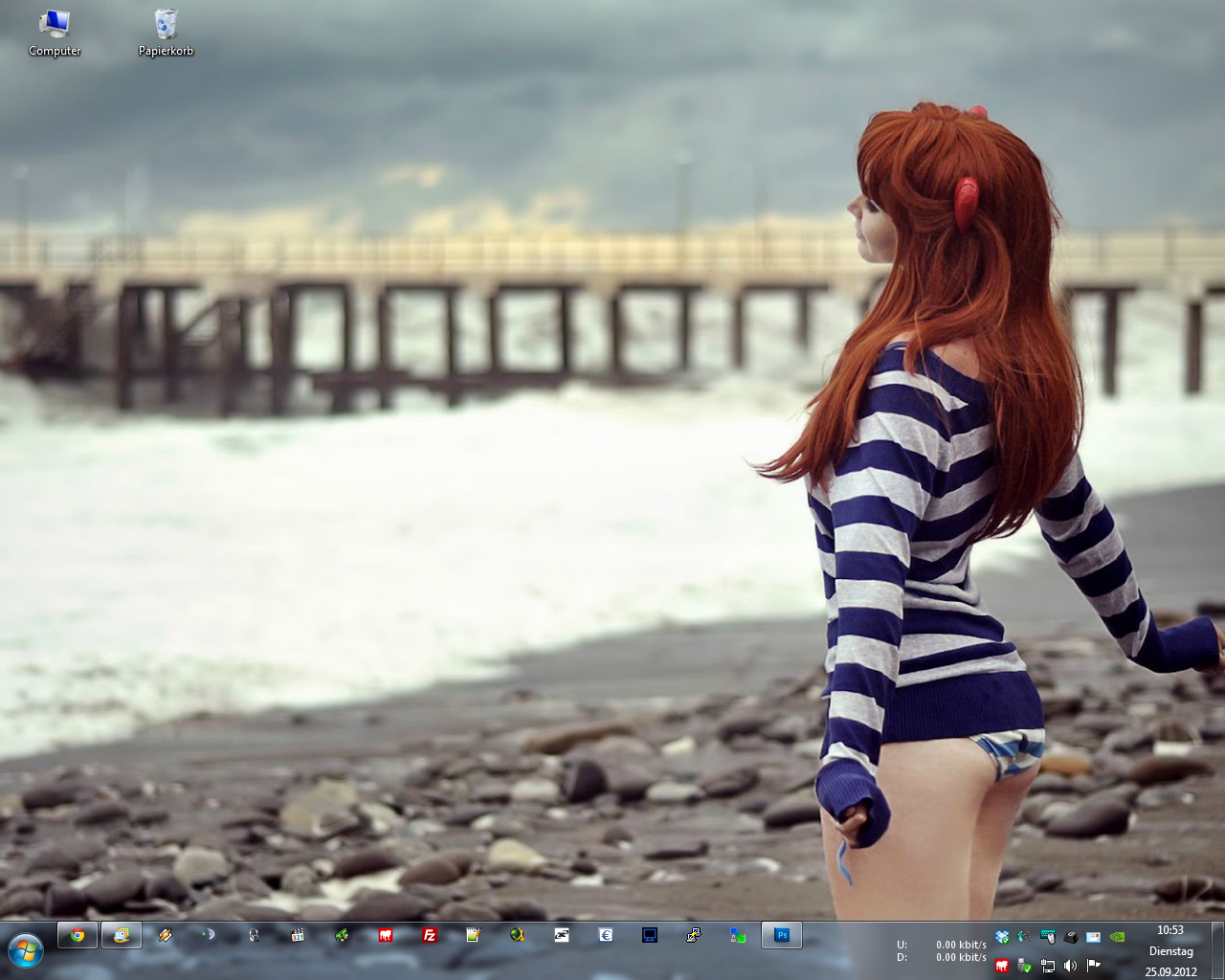This screenshot has height=980, width=1225.
Task: Click the Show Desktop strip beside the clock
Action: pos(1217,950)
